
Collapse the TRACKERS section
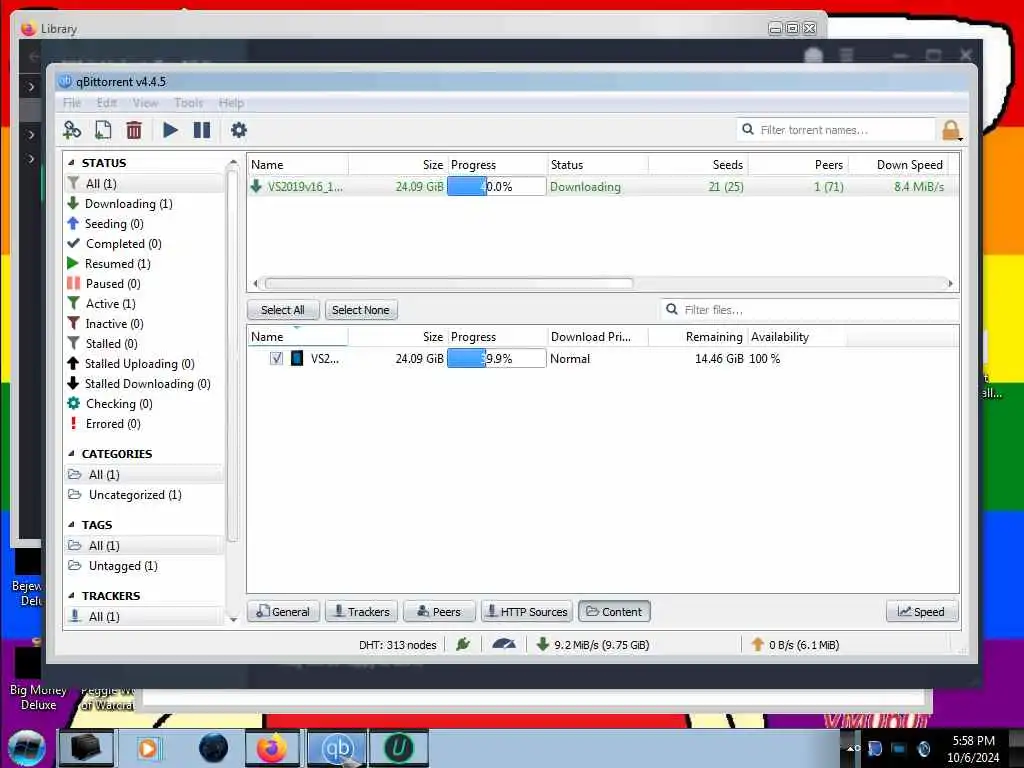click(71, 596)
